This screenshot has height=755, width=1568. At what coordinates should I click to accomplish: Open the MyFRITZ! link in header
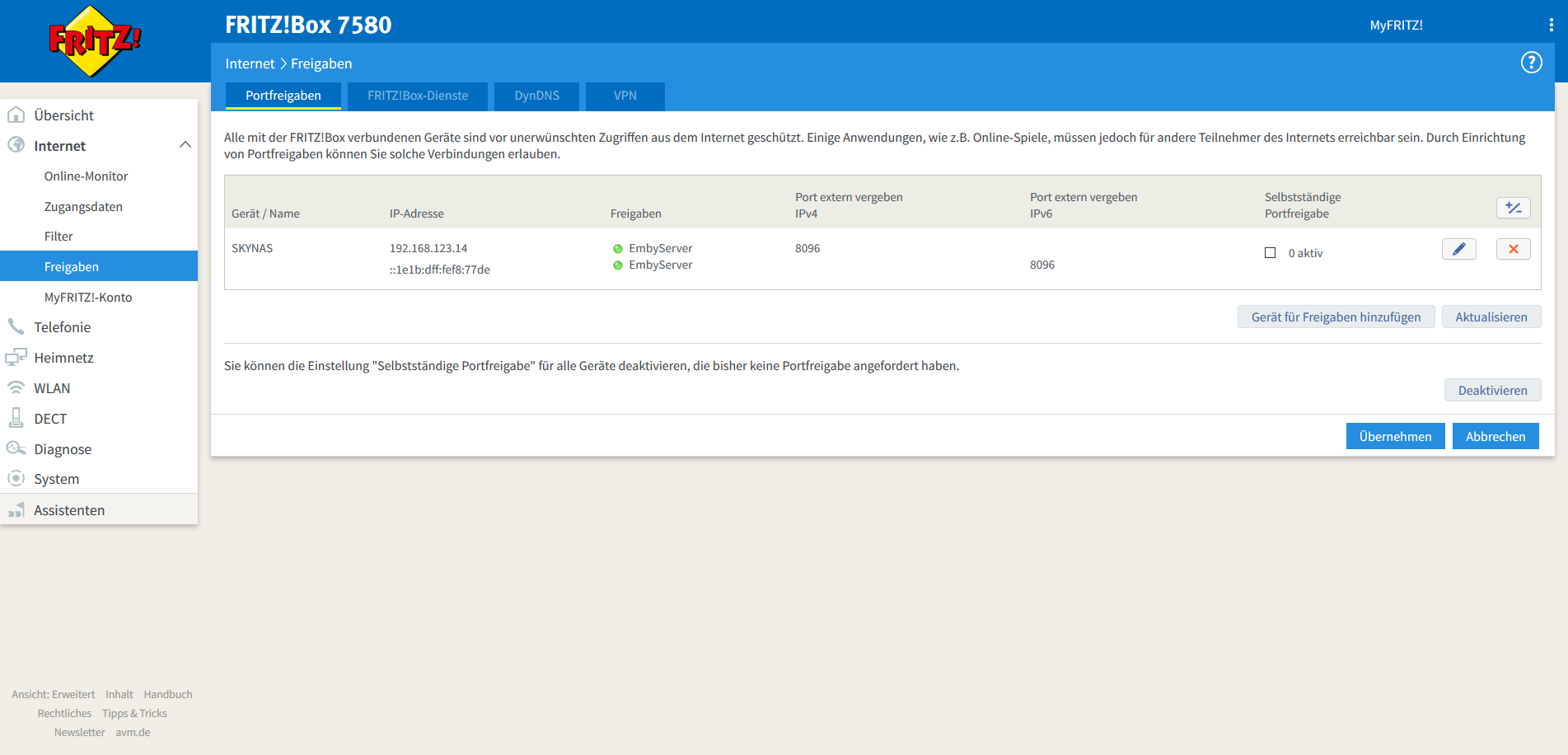(x=1396, y=26)
